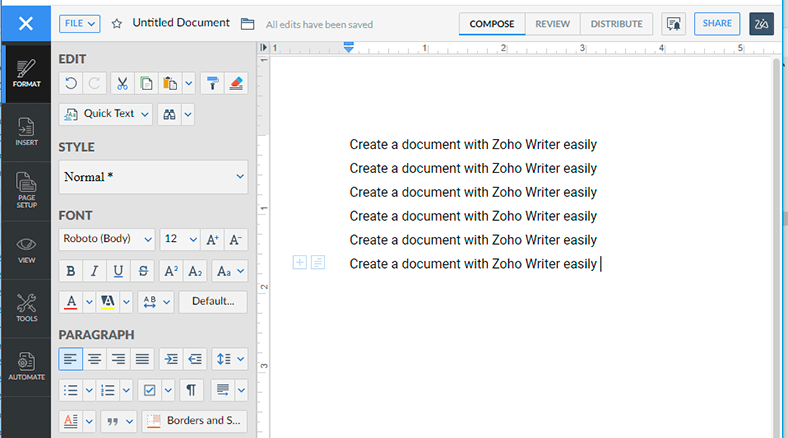Select the FORMAT sidebar panel
This screenshot has height=438, width=788.
click(x=26, y=74)
